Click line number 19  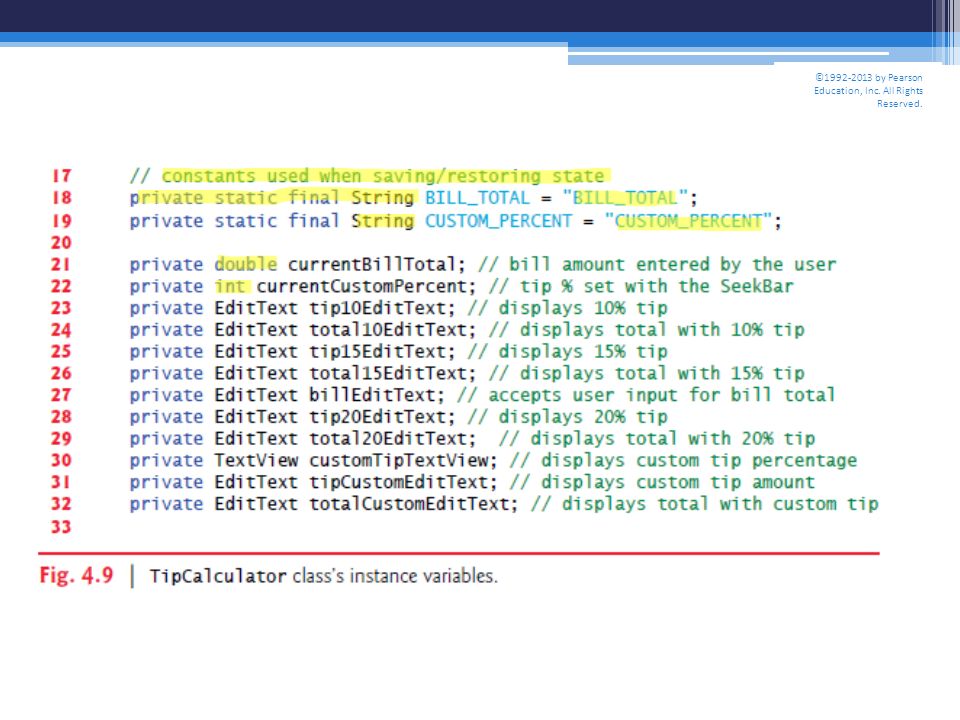pos(61,221)
